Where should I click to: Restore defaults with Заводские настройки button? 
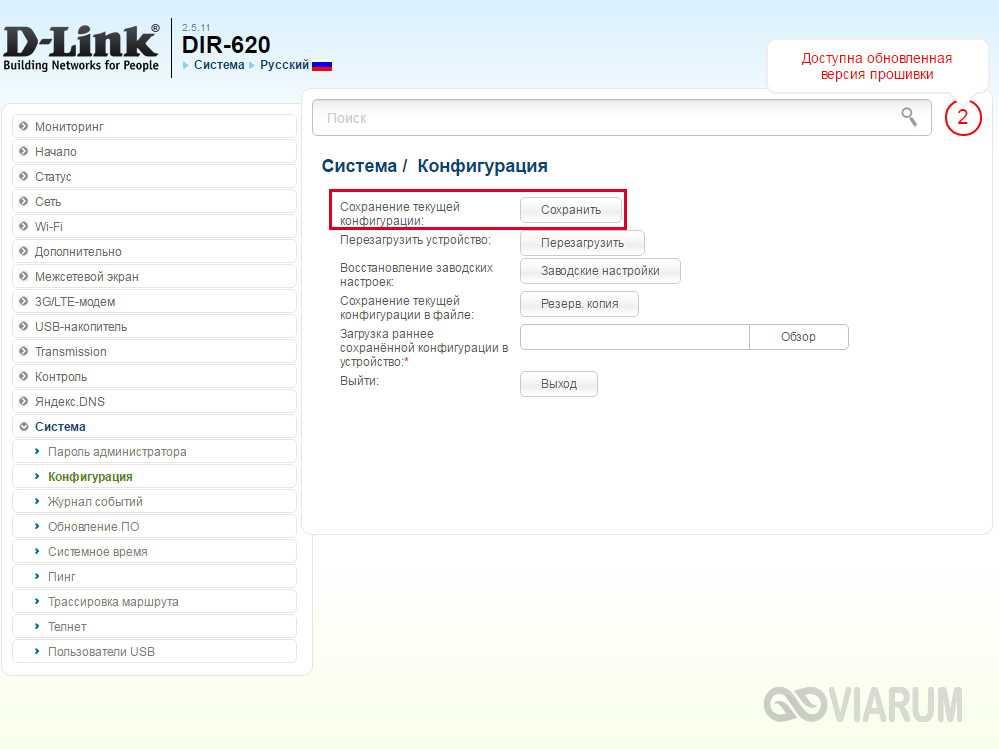(600, 271)
